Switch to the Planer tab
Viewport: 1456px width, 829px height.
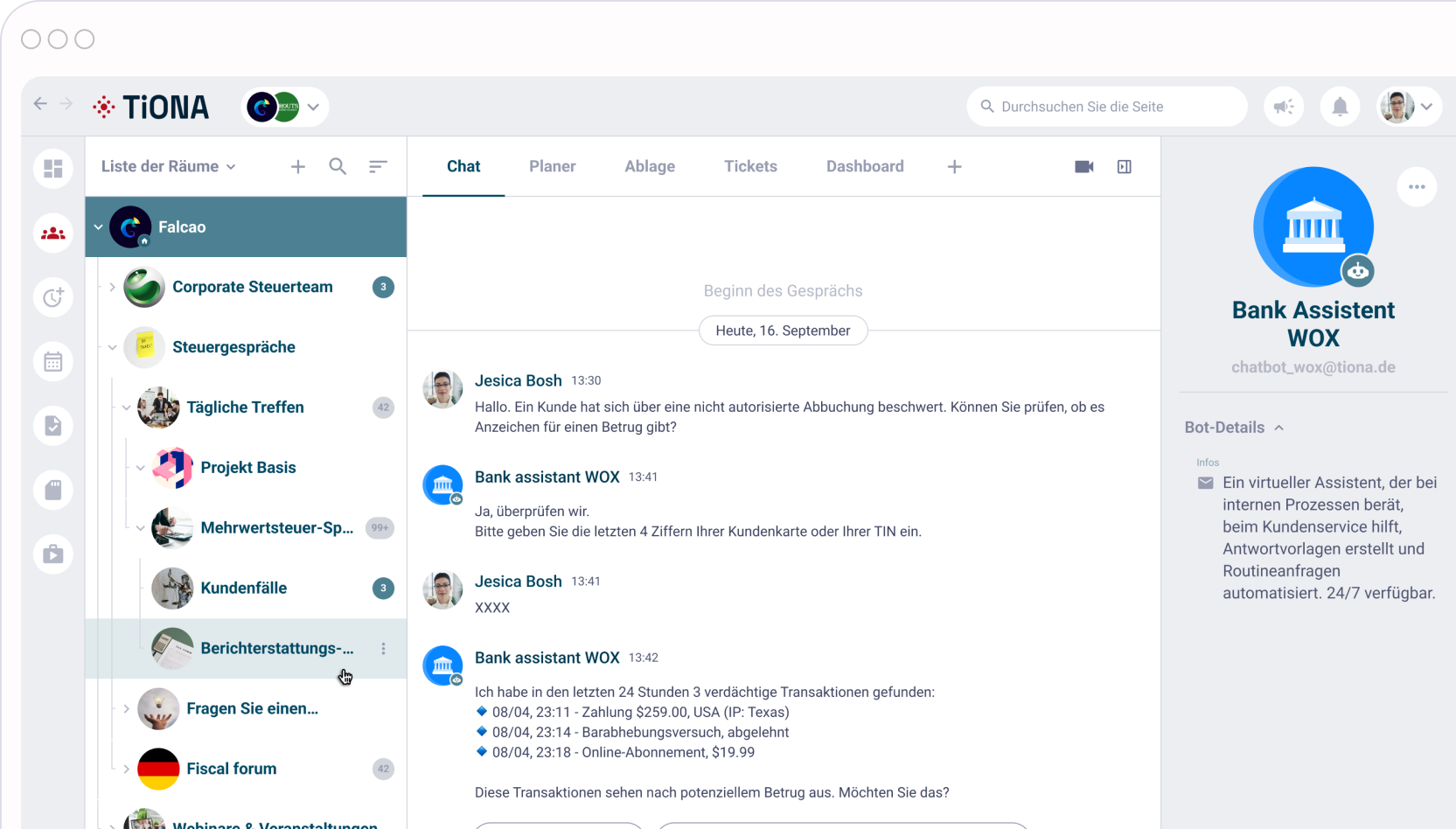(552, 166)
